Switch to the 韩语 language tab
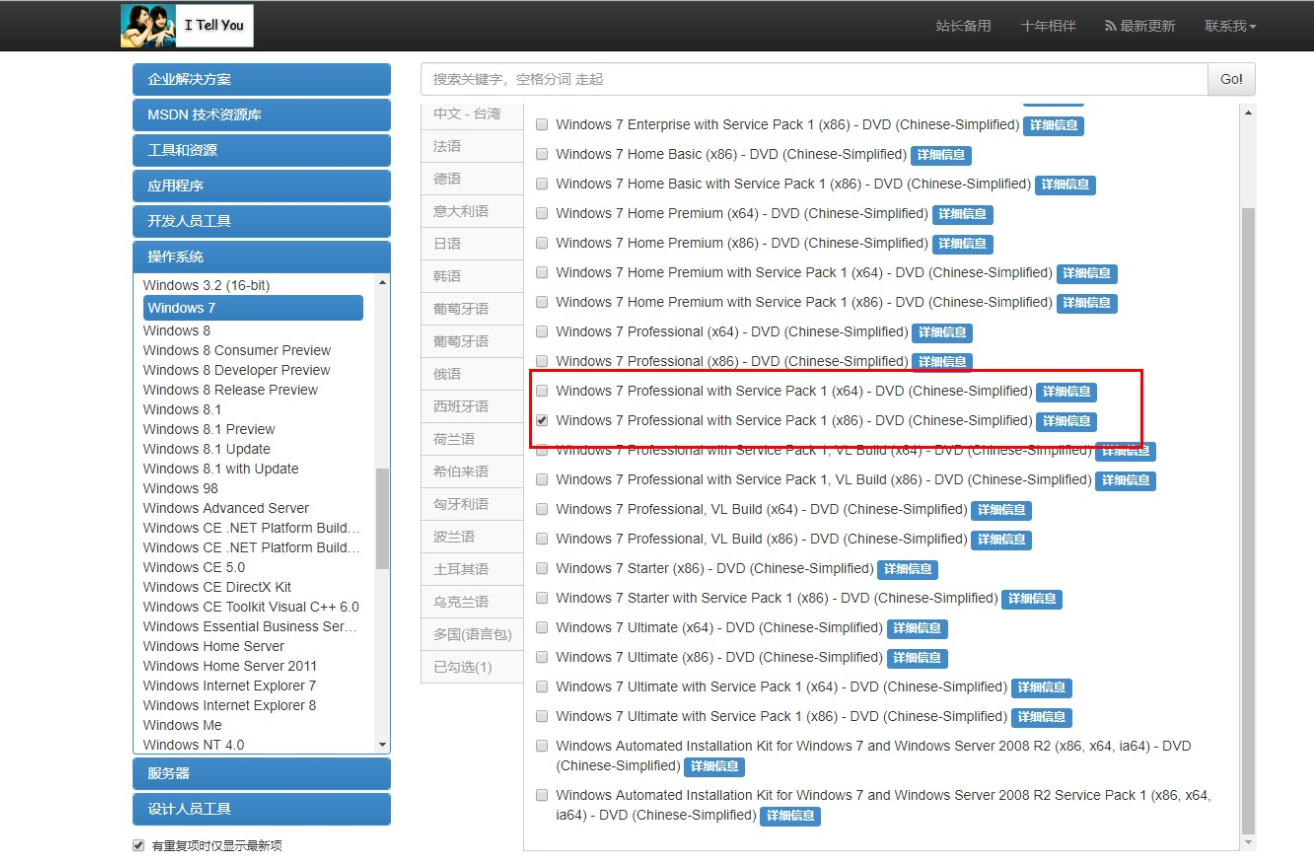This screenshot has height=867, width=1314. click(x=472, y=276)
